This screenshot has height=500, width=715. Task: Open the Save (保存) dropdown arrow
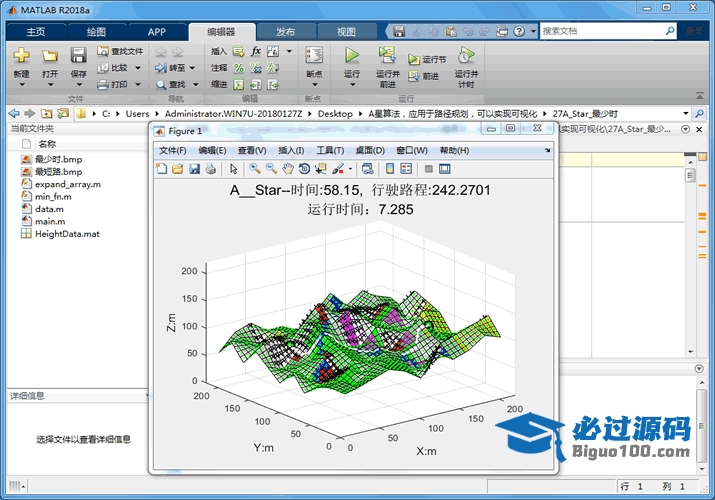(x=78, y=85)
